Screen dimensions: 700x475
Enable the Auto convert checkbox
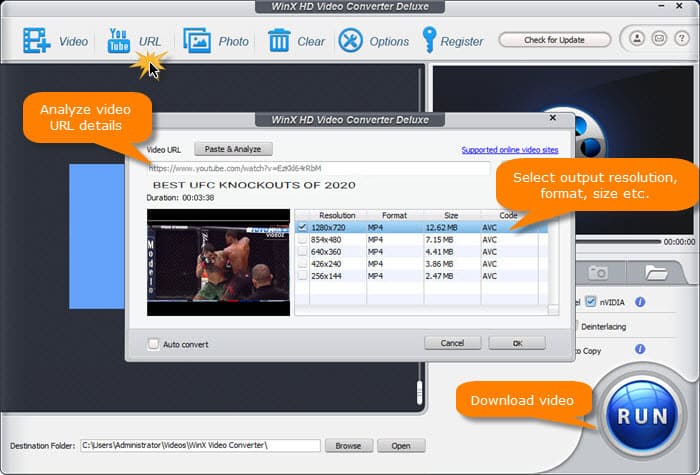[153, 344]
